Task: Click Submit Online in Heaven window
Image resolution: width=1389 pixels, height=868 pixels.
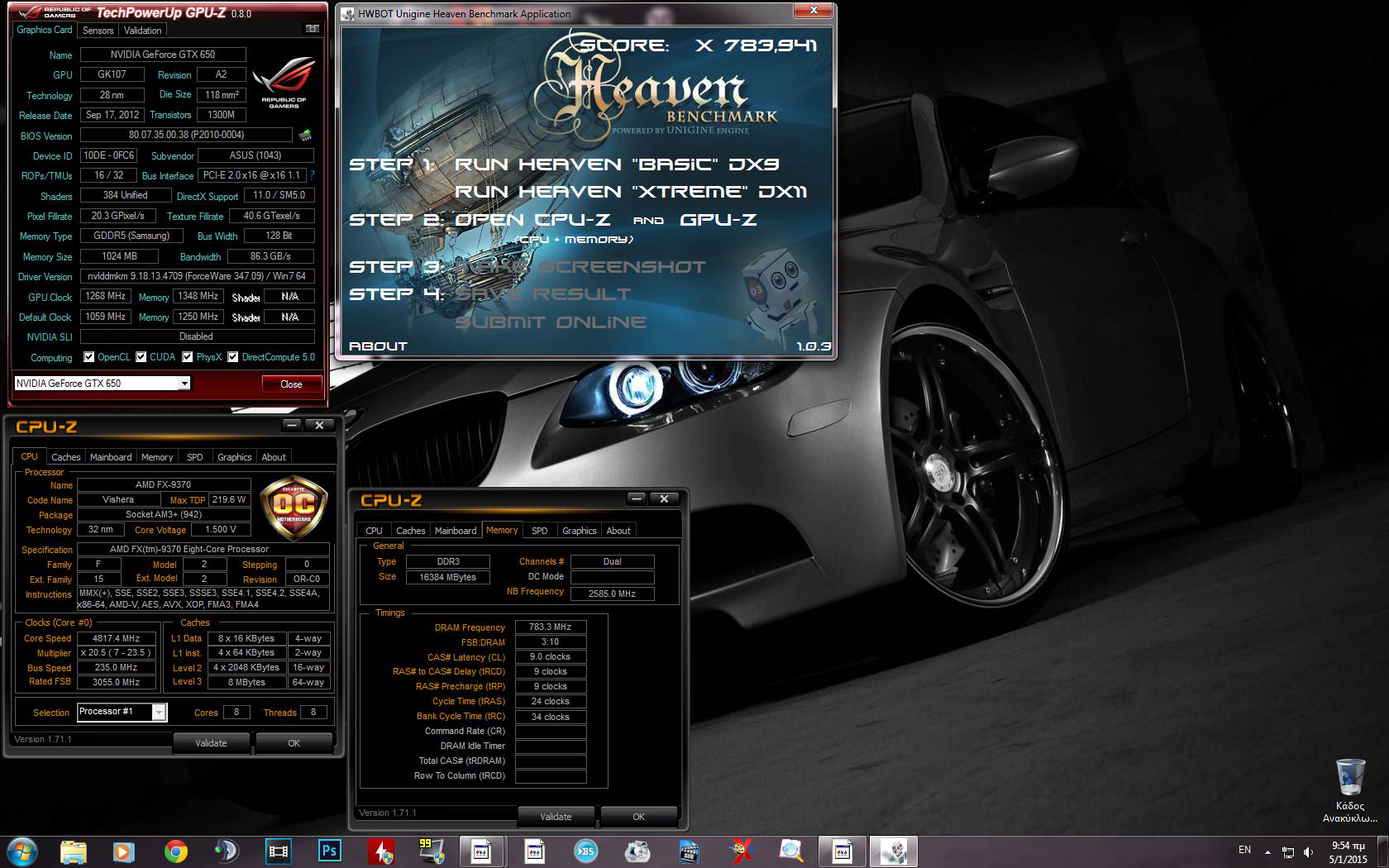Action: [551, 322]
